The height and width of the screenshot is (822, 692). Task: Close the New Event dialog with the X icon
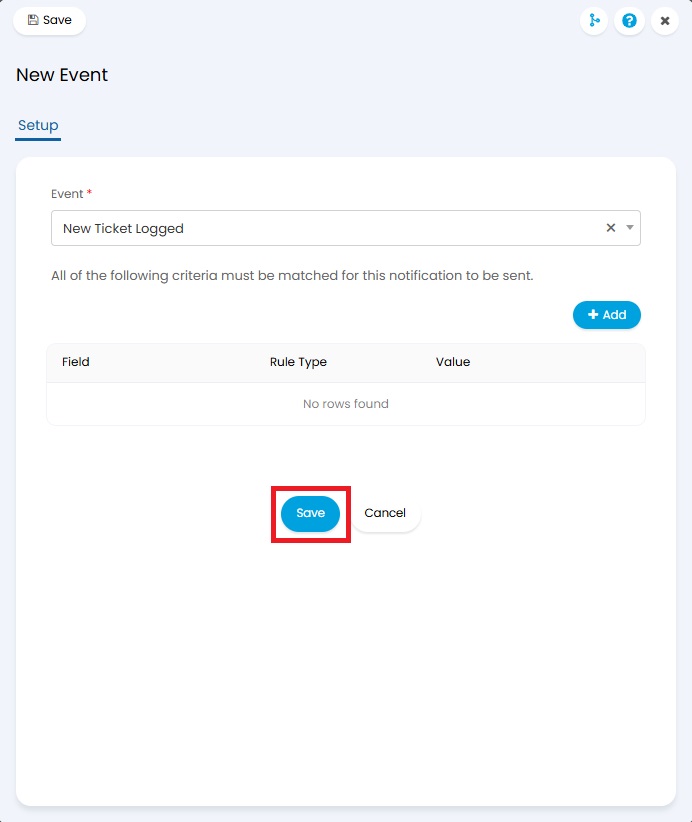pyautogui.click(x=665, y=20)
